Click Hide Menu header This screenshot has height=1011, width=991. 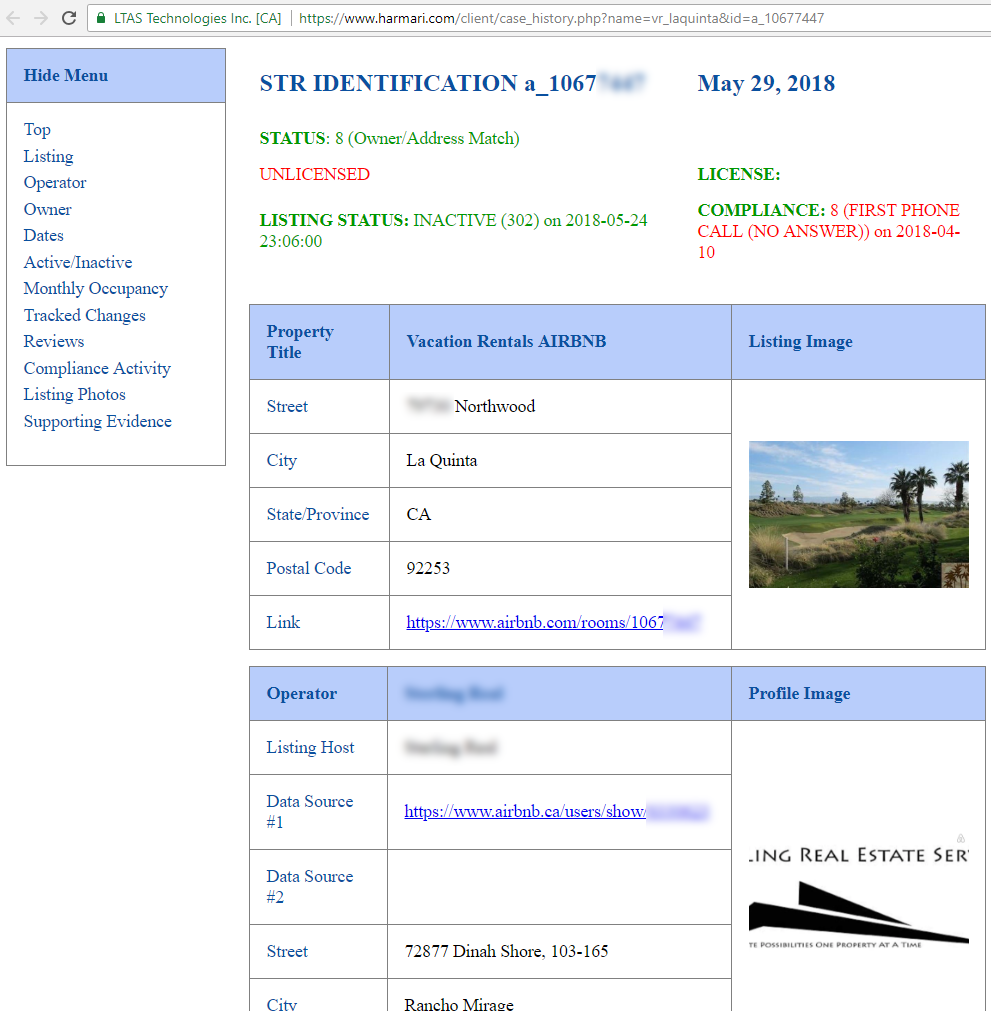116,75
